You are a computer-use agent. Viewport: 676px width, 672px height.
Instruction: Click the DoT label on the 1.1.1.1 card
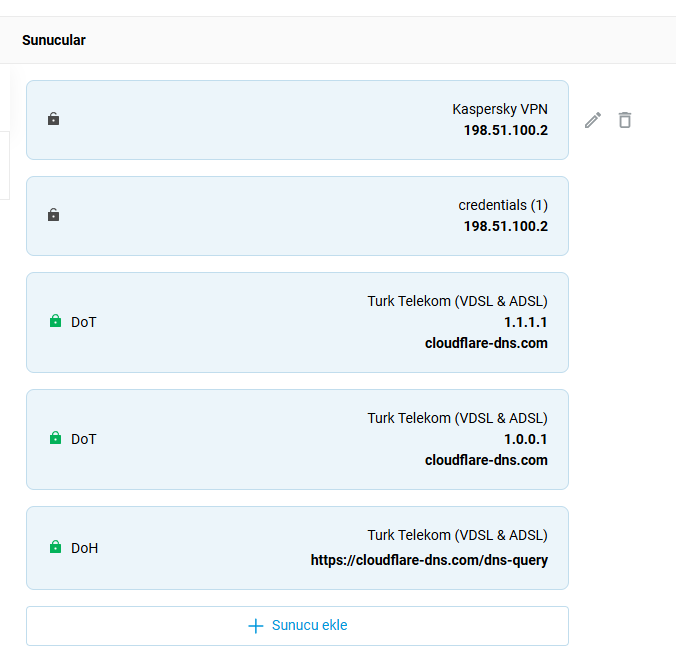pyautogui.click(x=84, y=322)
